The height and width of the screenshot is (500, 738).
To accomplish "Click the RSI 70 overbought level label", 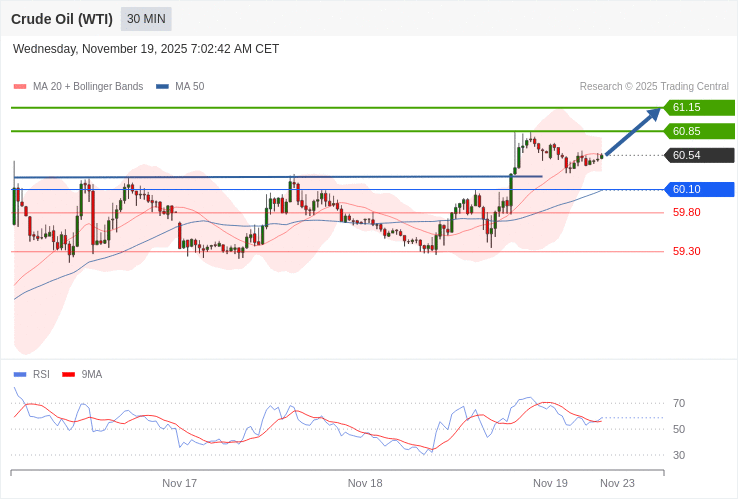I will tap(679, 404).
